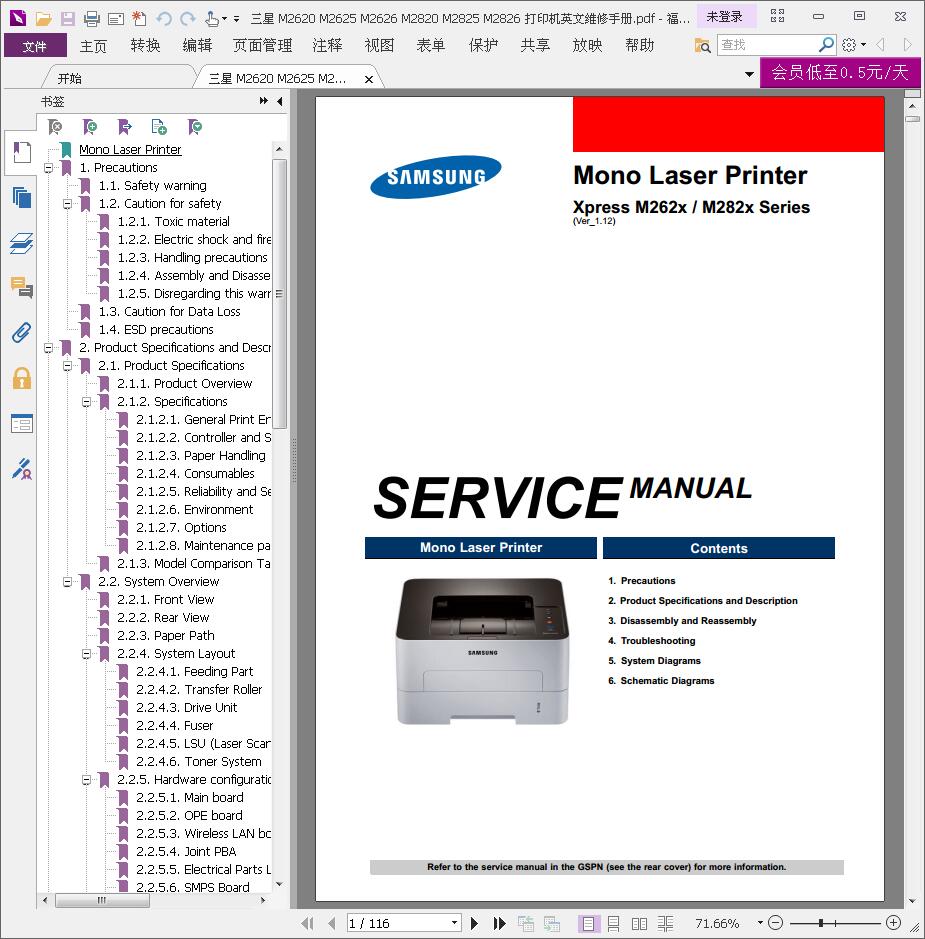Collapse the '1. Precautions' bookmark node
The width and height of the screenshot is (925, 939).
(48, 168)
